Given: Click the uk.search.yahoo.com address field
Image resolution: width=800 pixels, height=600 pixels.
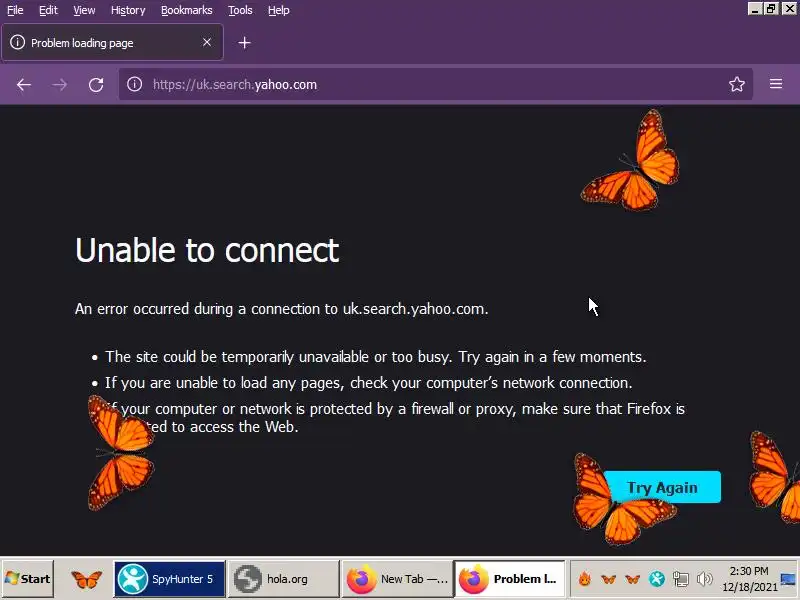Looking at the screenshot, I should coord(436,84).
